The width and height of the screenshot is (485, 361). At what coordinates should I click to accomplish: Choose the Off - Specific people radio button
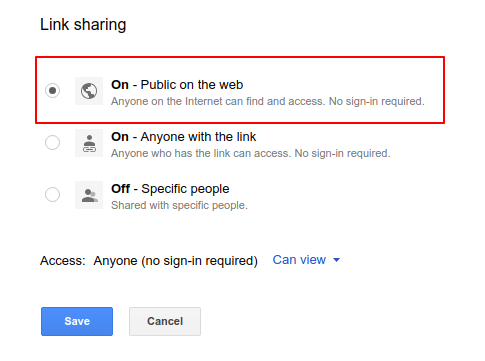click(52, 194)
